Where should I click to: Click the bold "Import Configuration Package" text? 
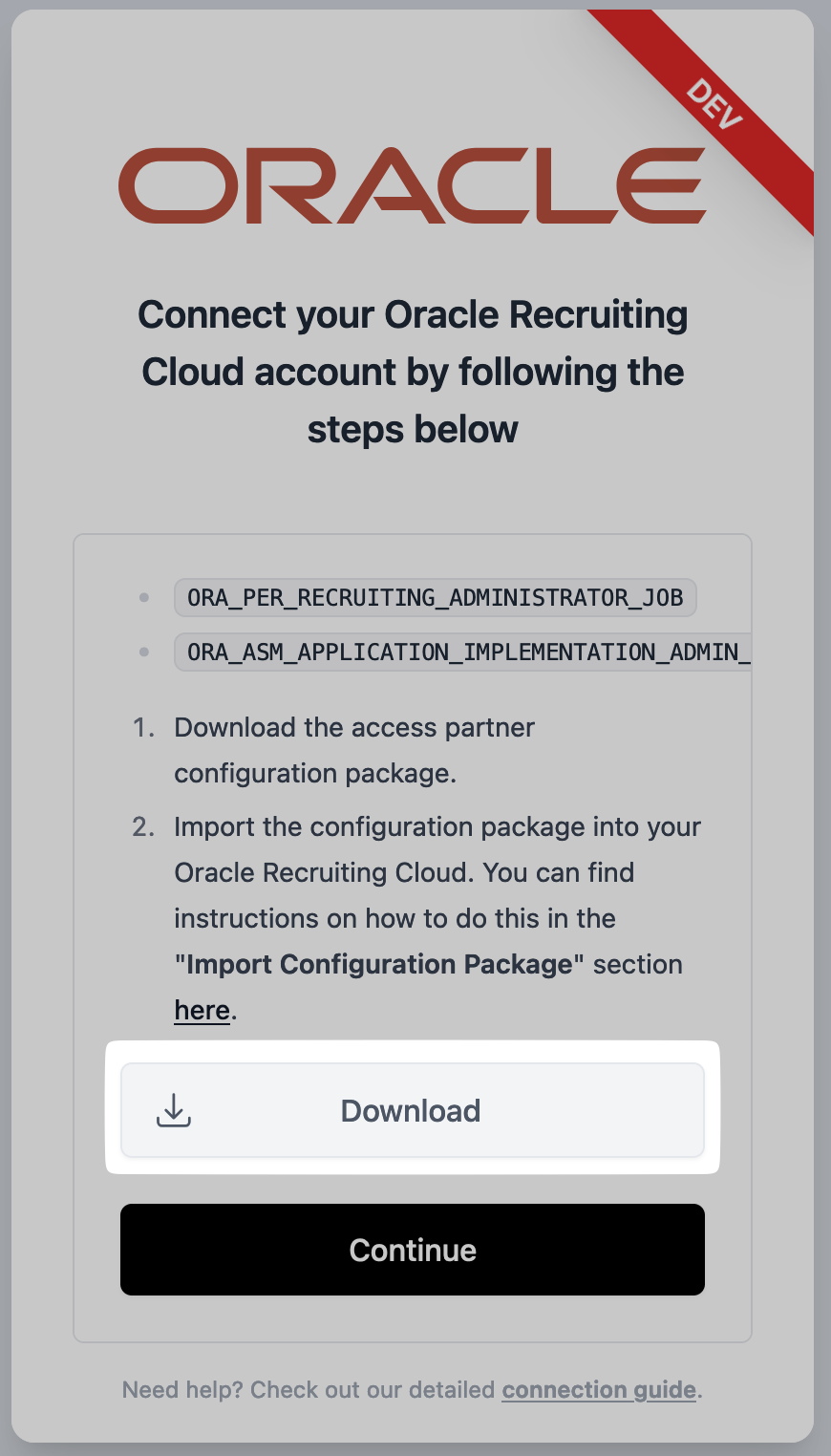pyautogui.click(x=379, y=965)
